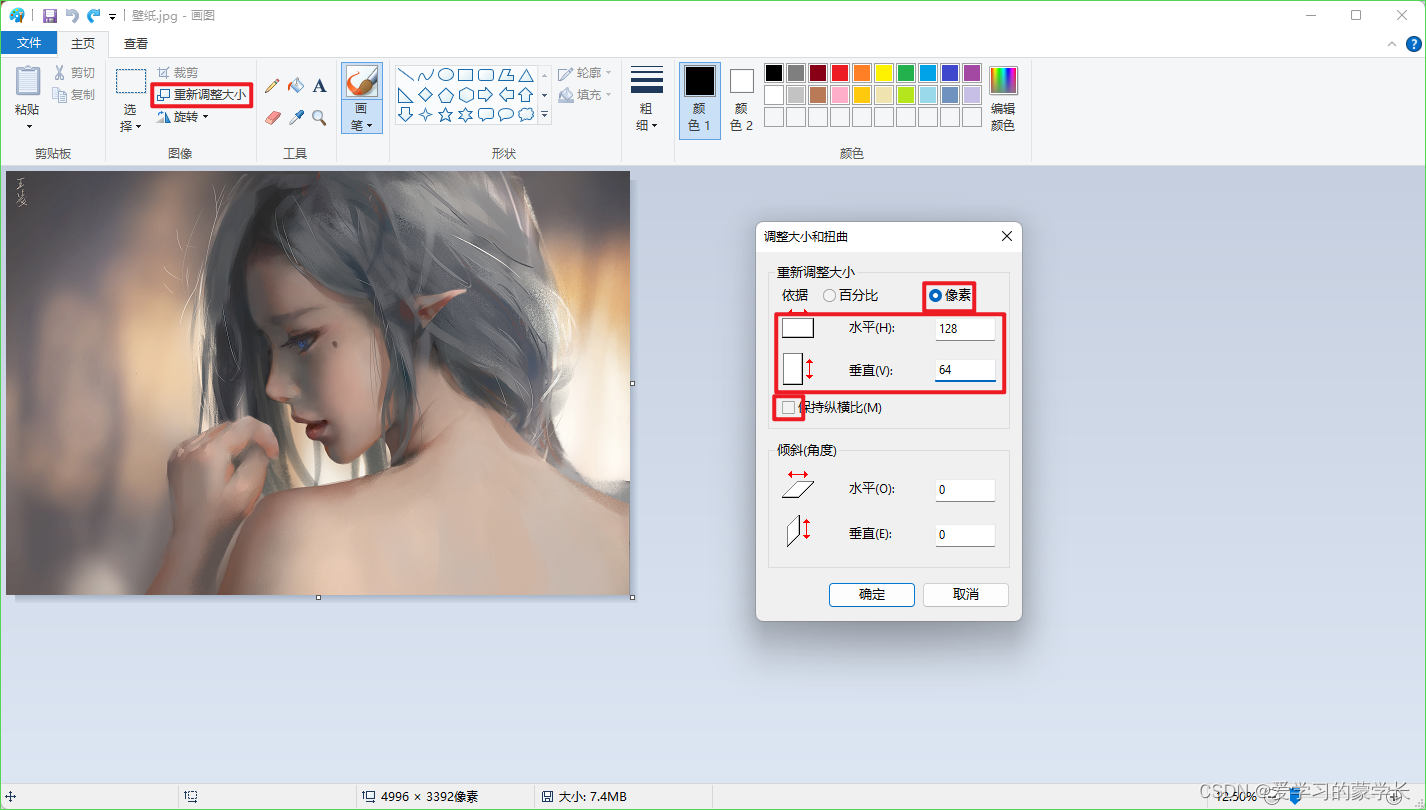Click the Redo arrow in title bar
Viewport: 1426px width, 810px height.
[x=94, y=16]
